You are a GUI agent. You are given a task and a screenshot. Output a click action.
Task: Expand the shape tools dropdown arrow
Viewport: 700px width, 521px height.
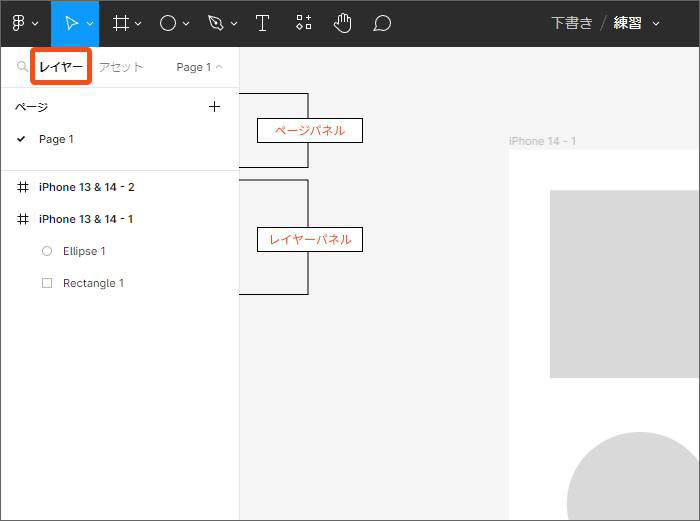(x=186, y=24)
